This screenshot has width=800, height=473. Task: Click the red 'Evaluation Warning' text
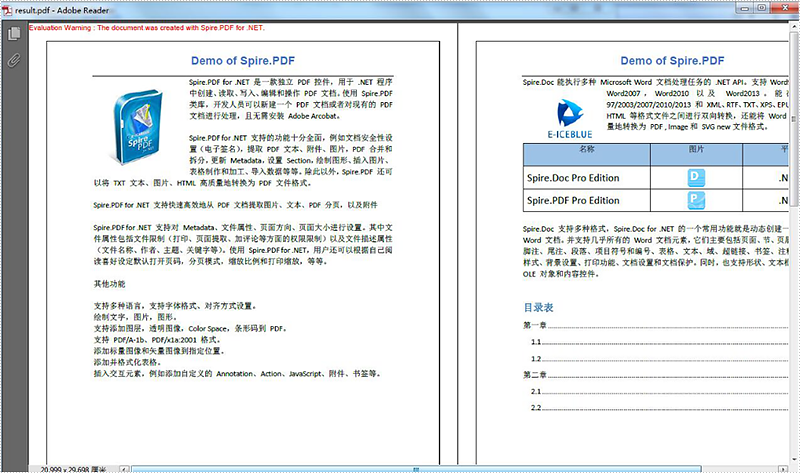pyautogui.click(x=147, y=28)
